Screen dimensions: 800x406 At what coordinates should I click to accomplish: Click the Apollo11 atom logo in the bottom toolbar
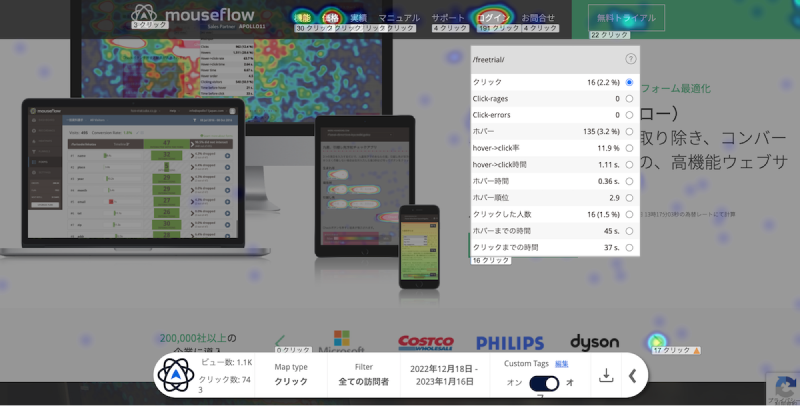[x=176, y=375]
